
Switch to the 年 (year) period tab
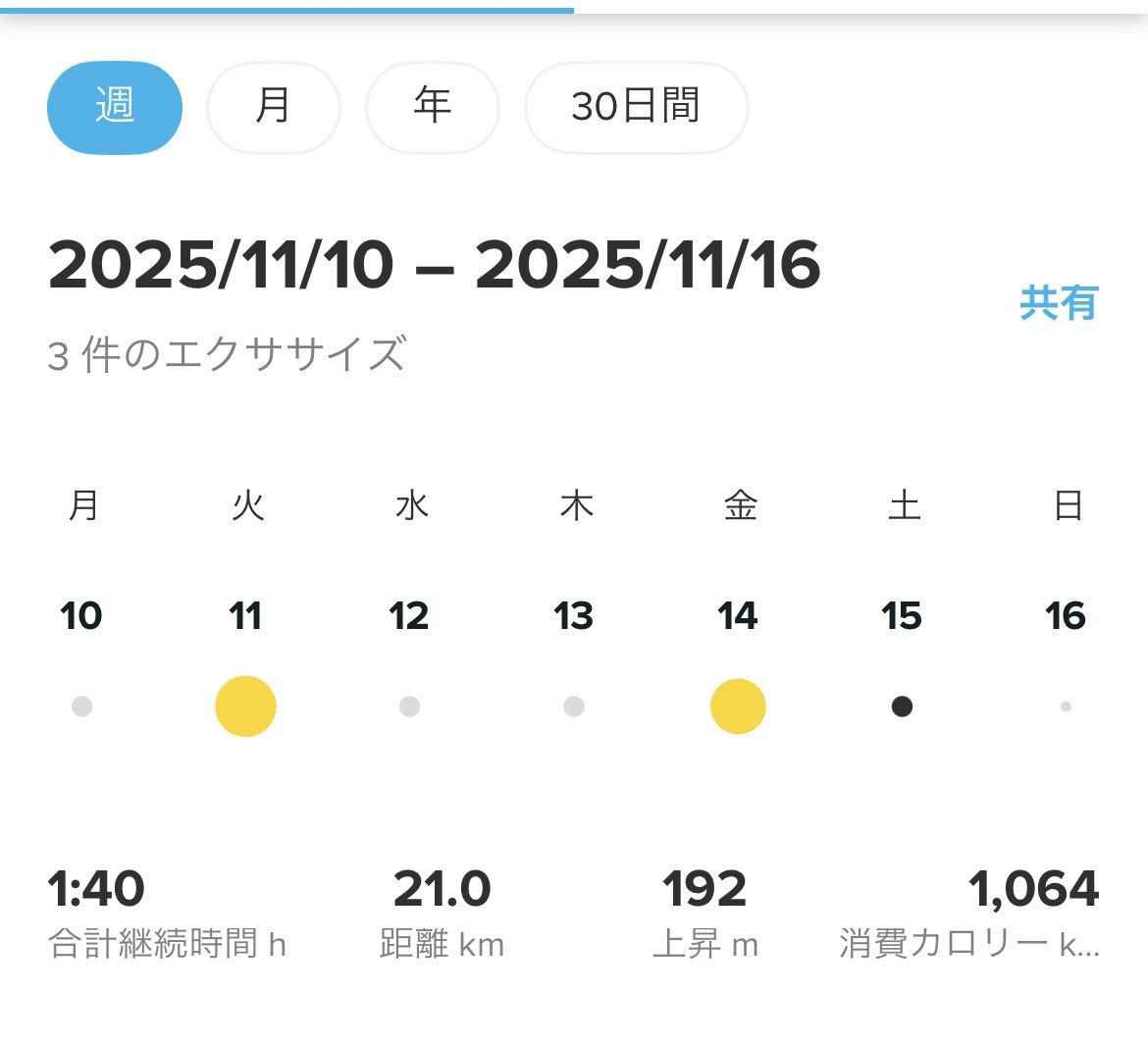pos(432,107)
